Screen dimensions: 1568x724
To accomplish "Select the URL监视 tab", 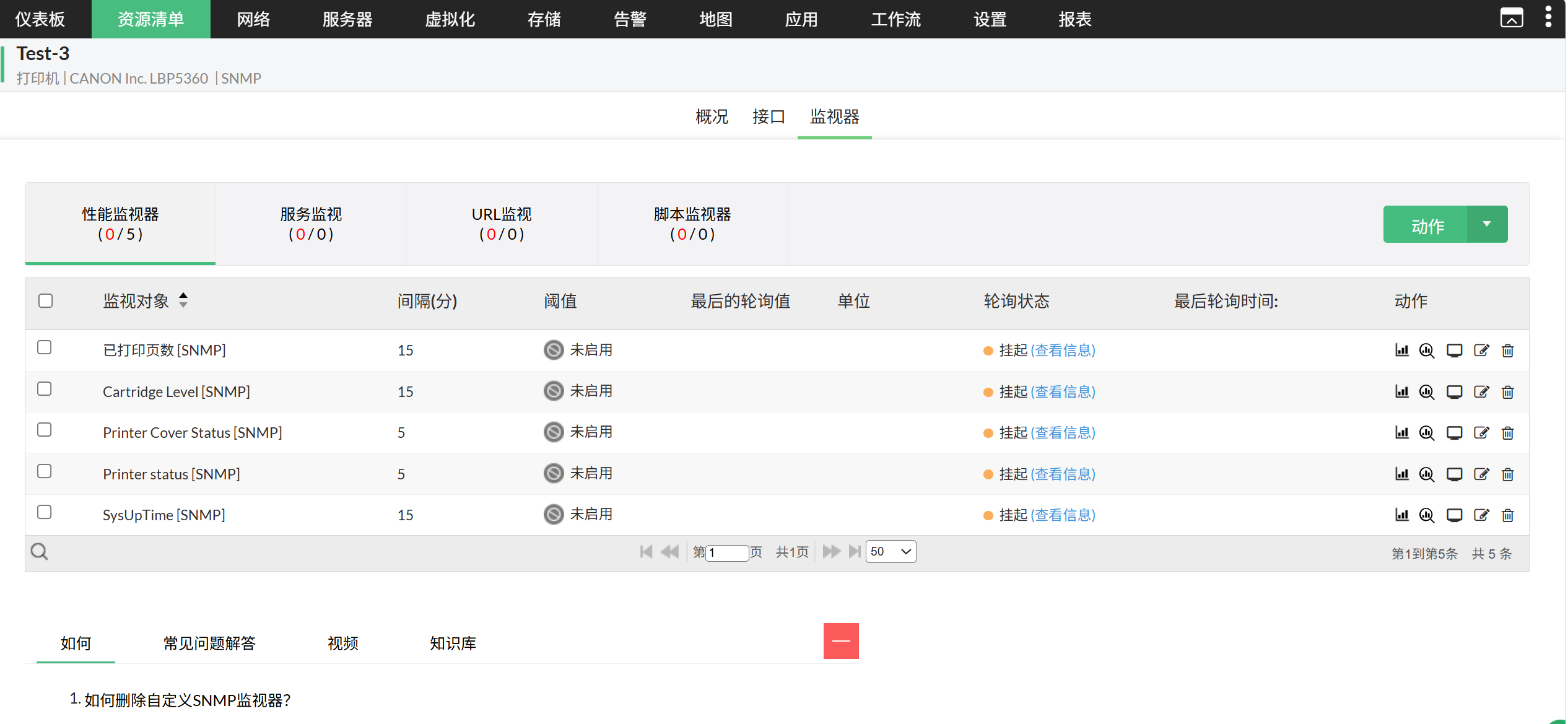I will 502,224.
